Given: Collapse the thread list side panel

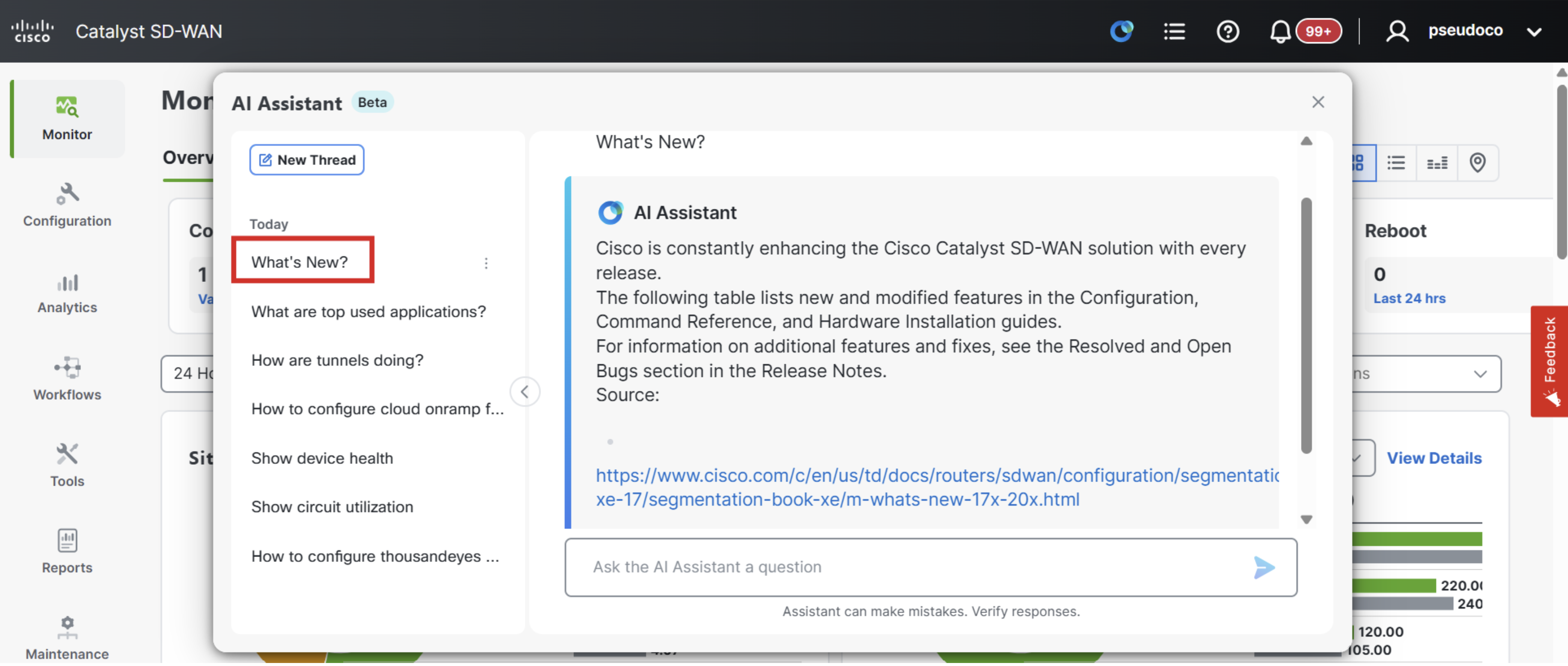Looking at the screenshot, I should [x=525, y=392].
